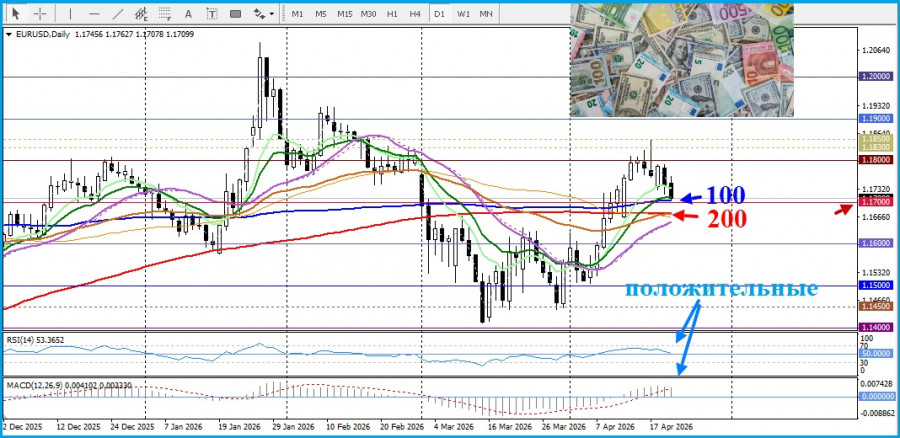Click the 26 Mar 2026 date label
900x438 pixels.
point(566,427)
